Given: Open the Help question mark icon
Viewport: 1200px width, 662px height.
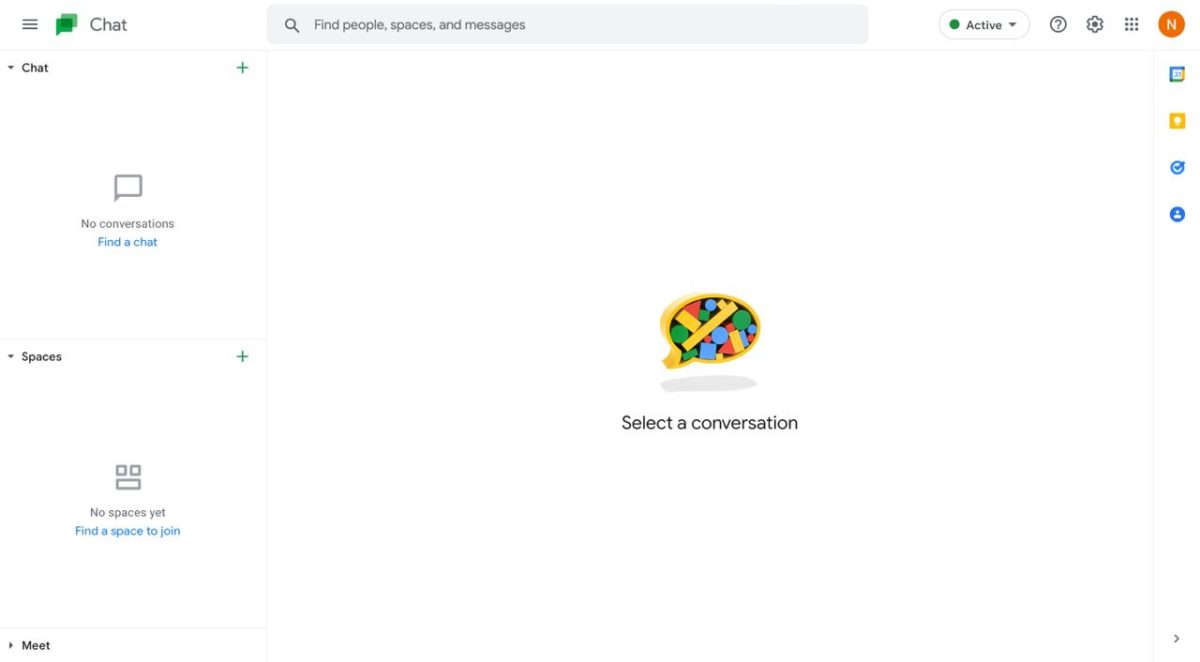Looking at the screenshot, I should point(1058,25).
